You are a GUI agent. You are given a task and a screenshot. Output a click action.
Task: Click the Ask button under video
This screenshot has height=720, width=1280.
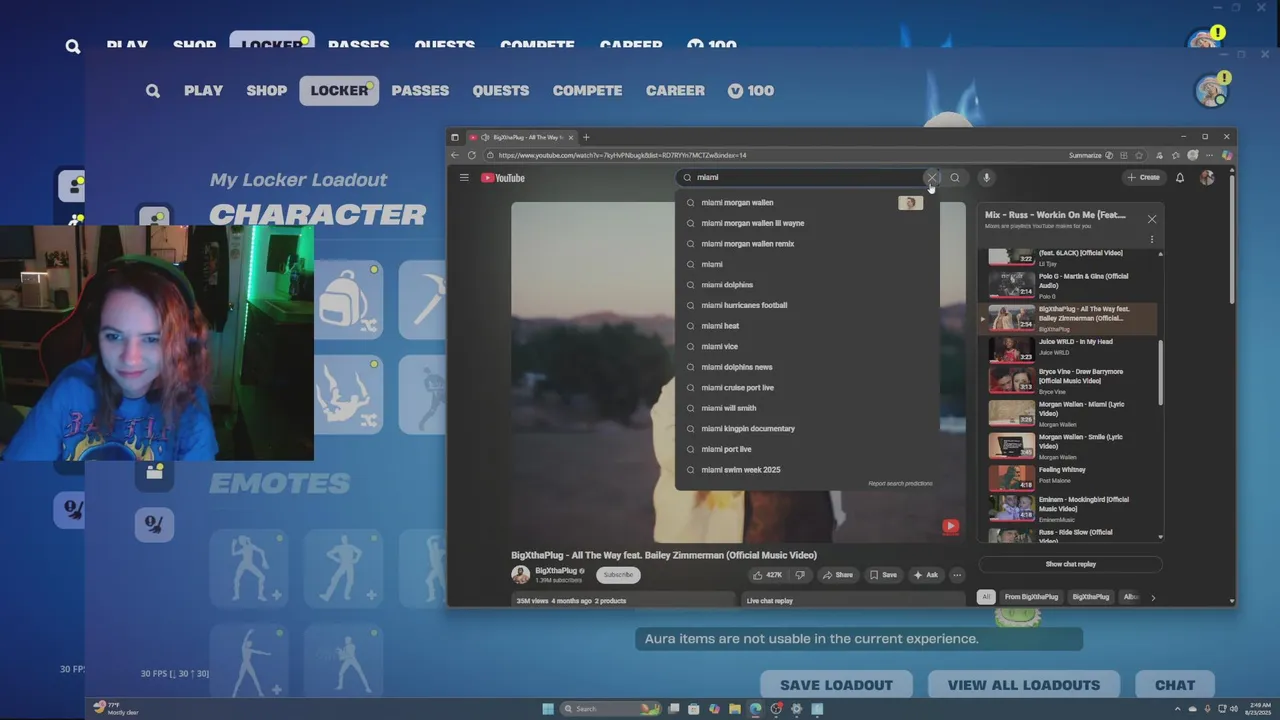926,575
